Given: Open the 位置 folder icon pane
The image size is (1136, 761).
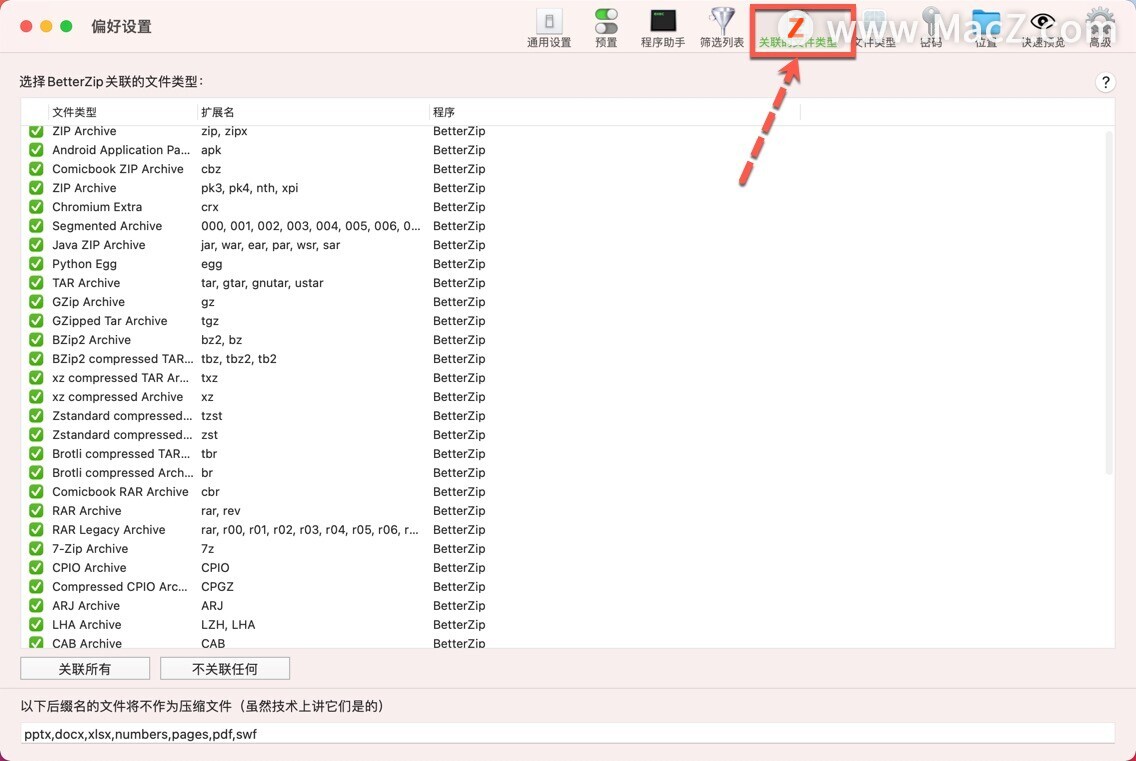Looking at the screenshot, I should (x=986, y=28).
